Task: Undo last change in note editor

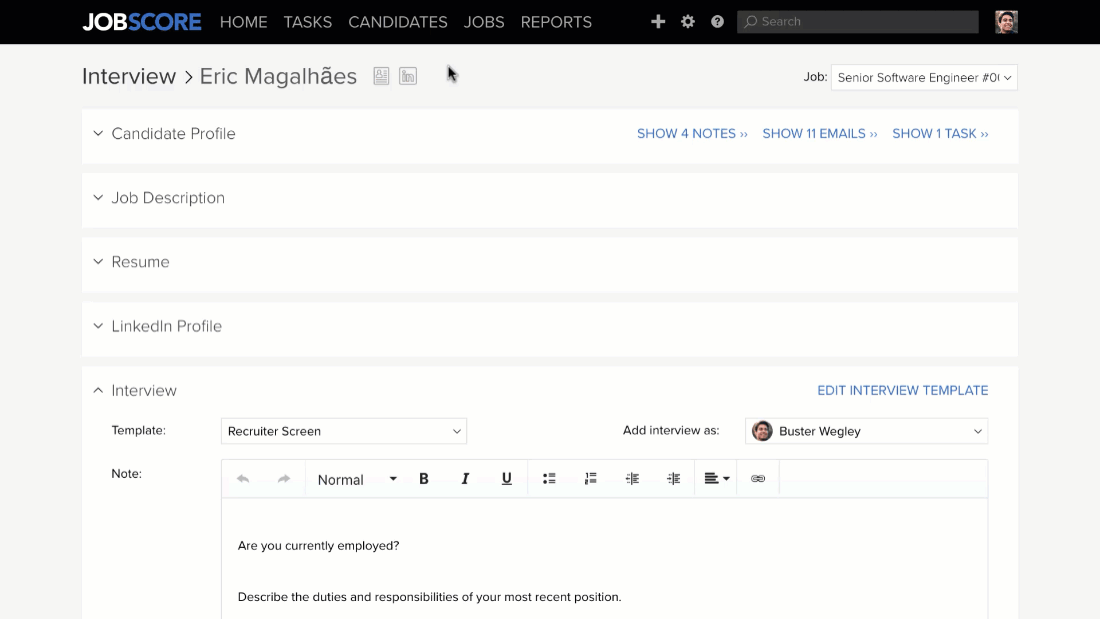Action: [243, 479]
